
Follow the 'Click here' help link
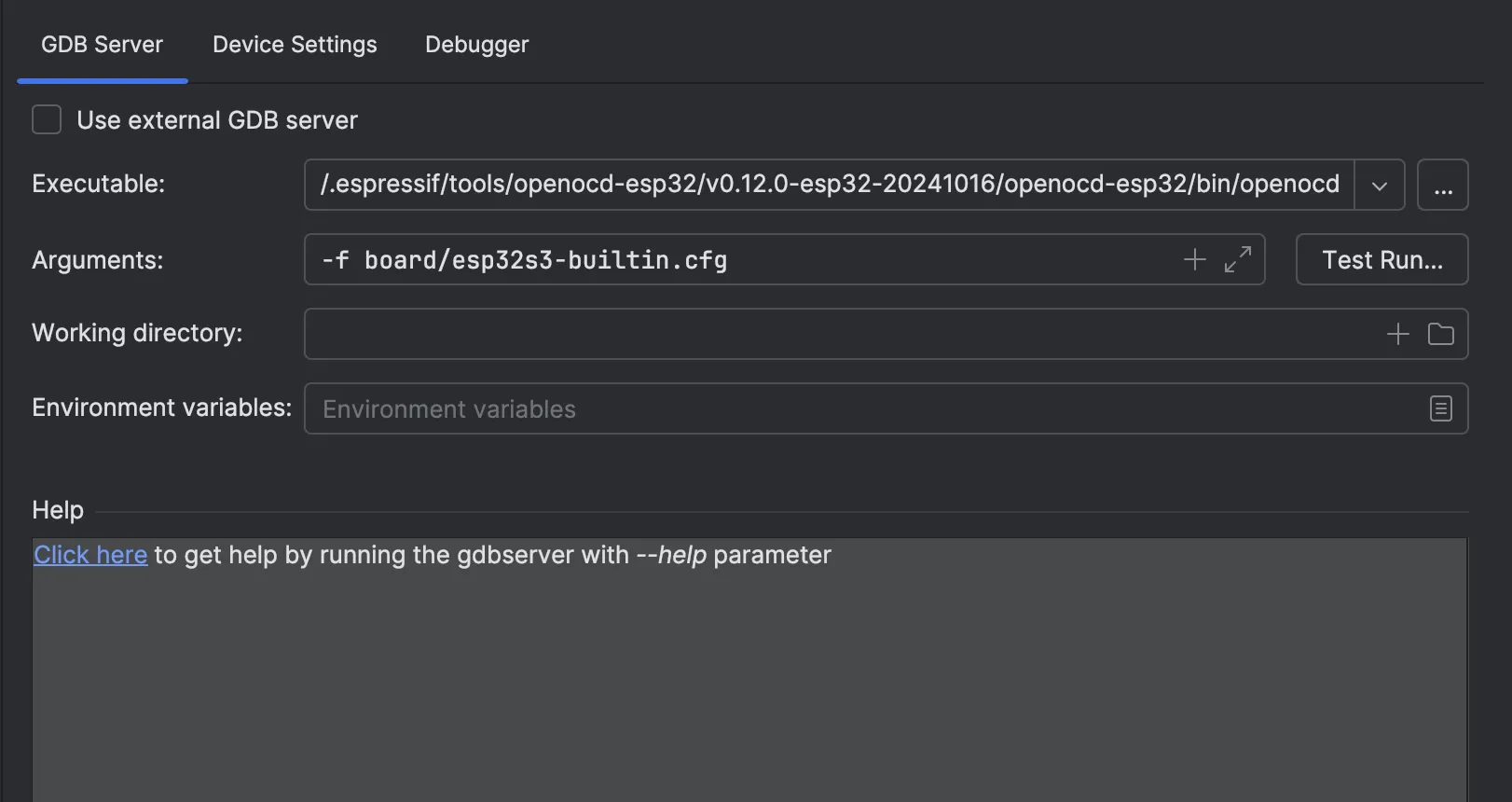pos(90,555)
